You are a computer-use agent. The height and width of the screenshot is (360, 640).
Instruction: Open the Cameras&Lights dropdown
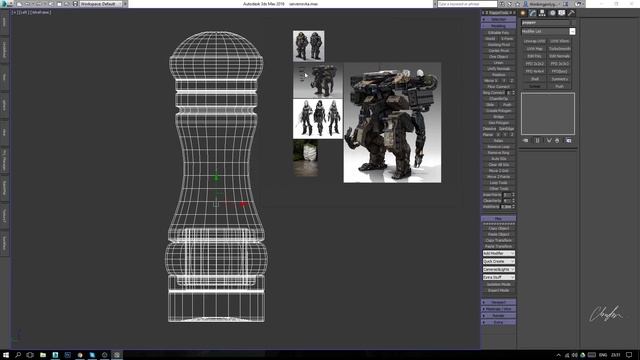[x=498, y=270]
